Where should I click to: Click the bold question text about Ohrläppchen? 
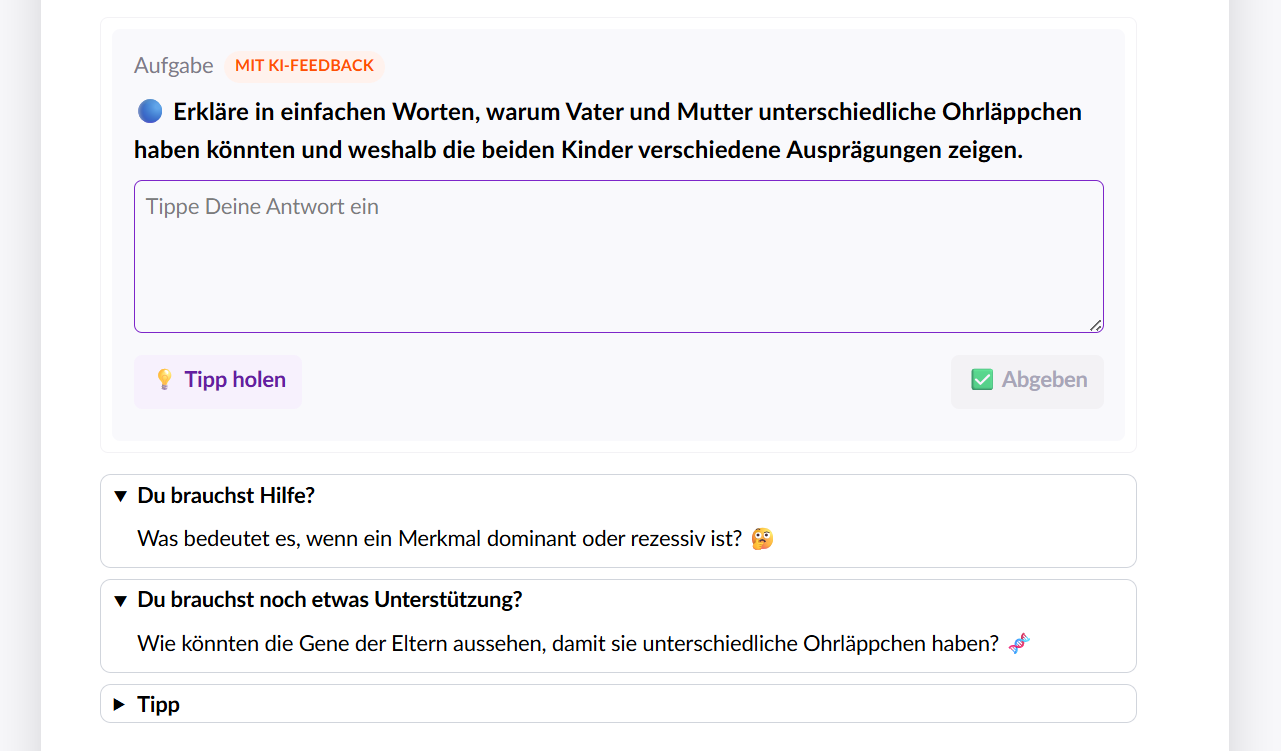click(607, 131)
